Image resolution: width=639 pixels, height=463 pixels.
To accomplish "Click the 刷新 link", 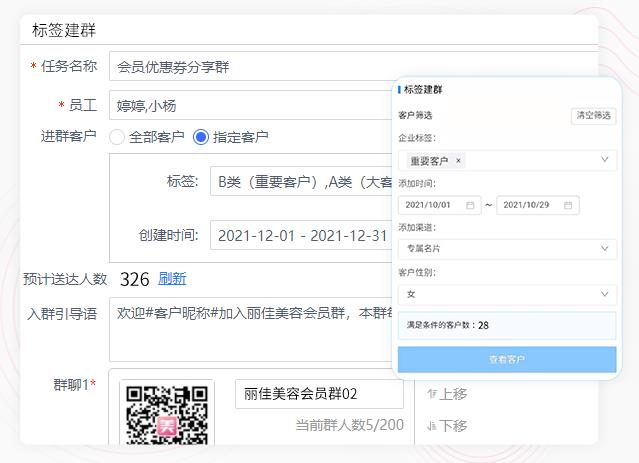I will click(x=172, y=279).
